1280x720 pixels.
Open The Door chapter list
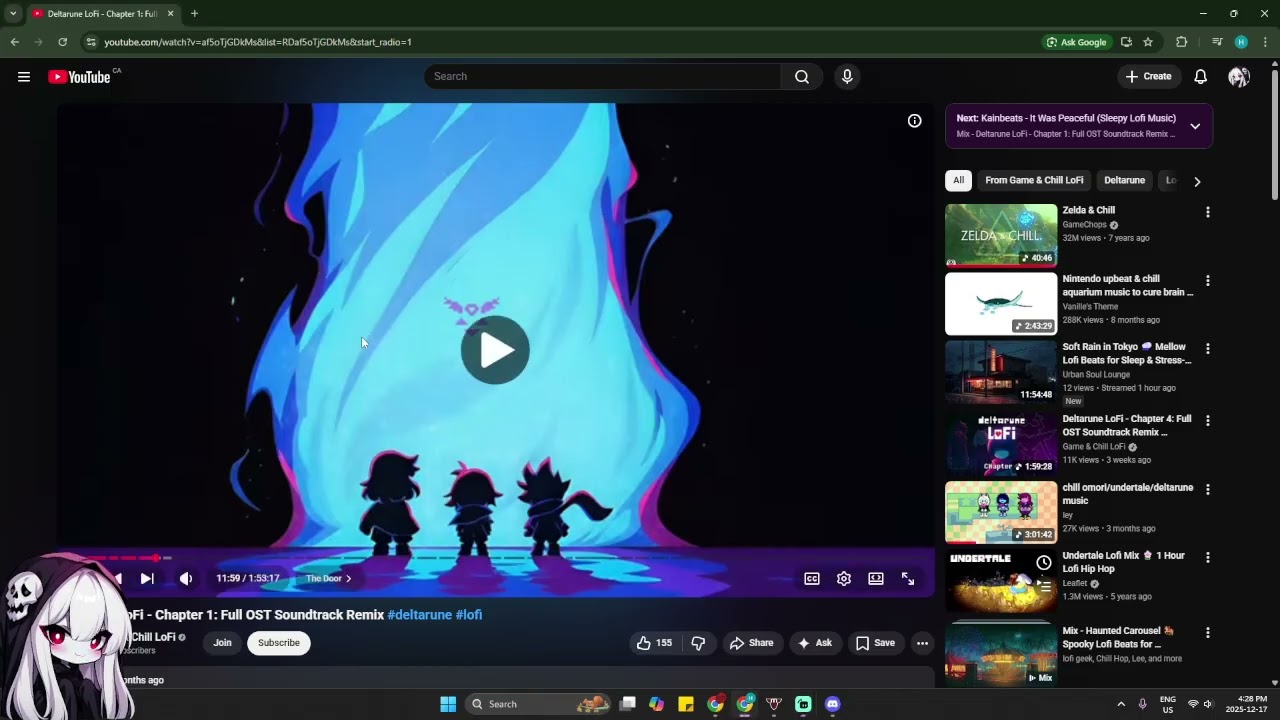tap(329, 579)
